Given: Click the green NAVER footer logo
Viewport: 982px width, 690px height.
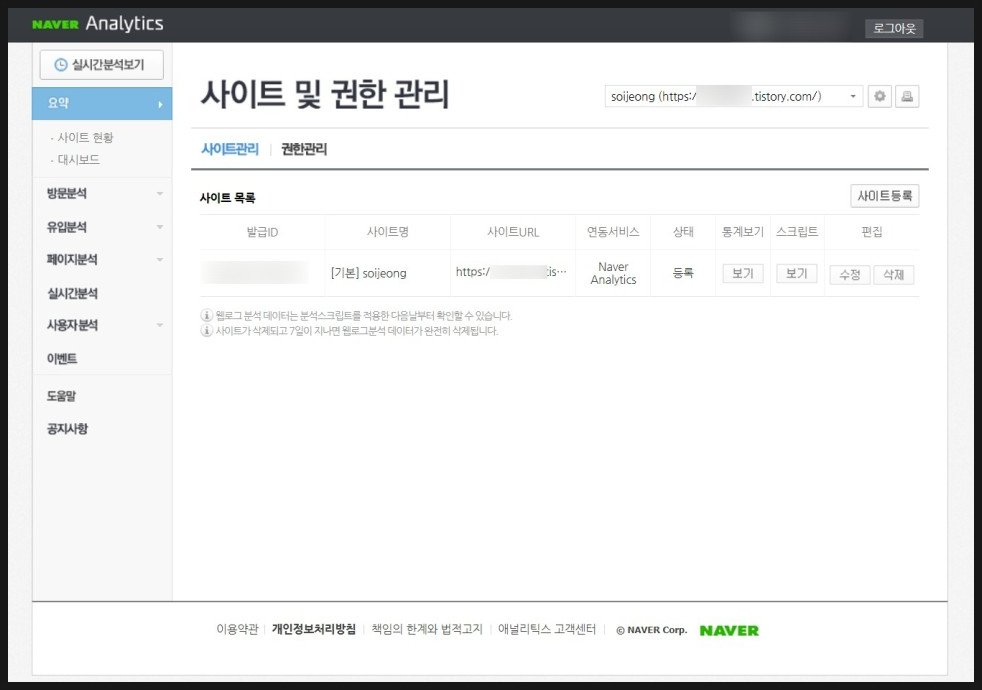Looking at the screenshot, I should [x=729, y=630].
